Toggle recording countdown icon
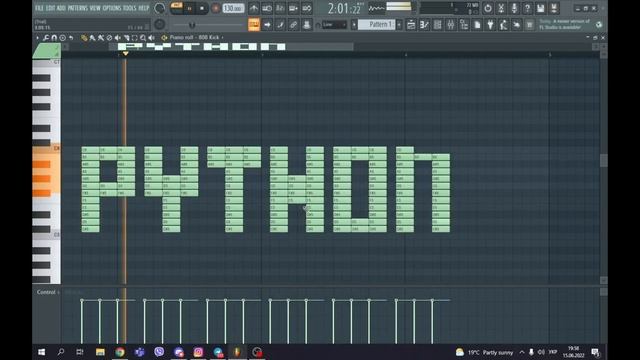Image resolution: width=640 pixels, height=360 pixels. (280, 8)
